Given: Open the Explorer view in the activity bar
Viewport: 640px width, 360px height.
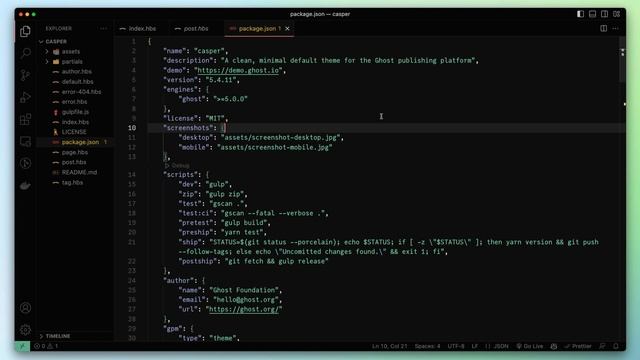Looking at the screenshot, I should coord(25,31).
